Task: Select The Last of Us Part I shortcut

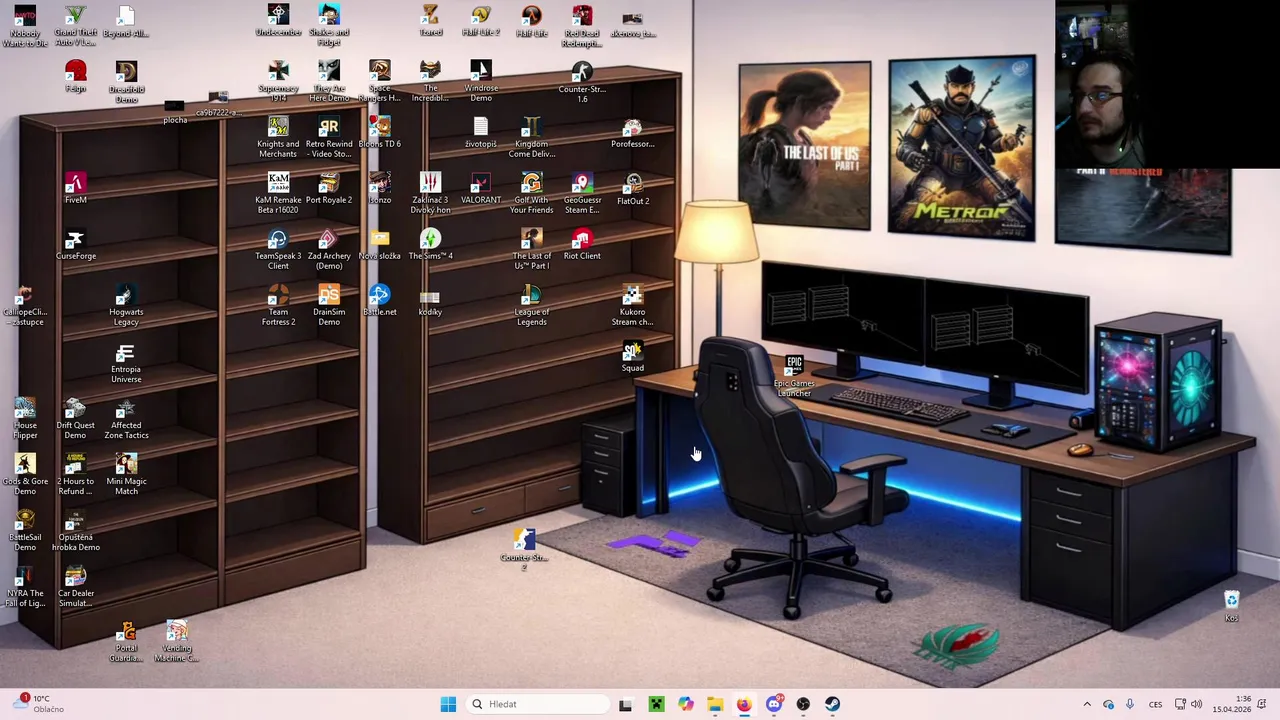Action: coord(531,249)
